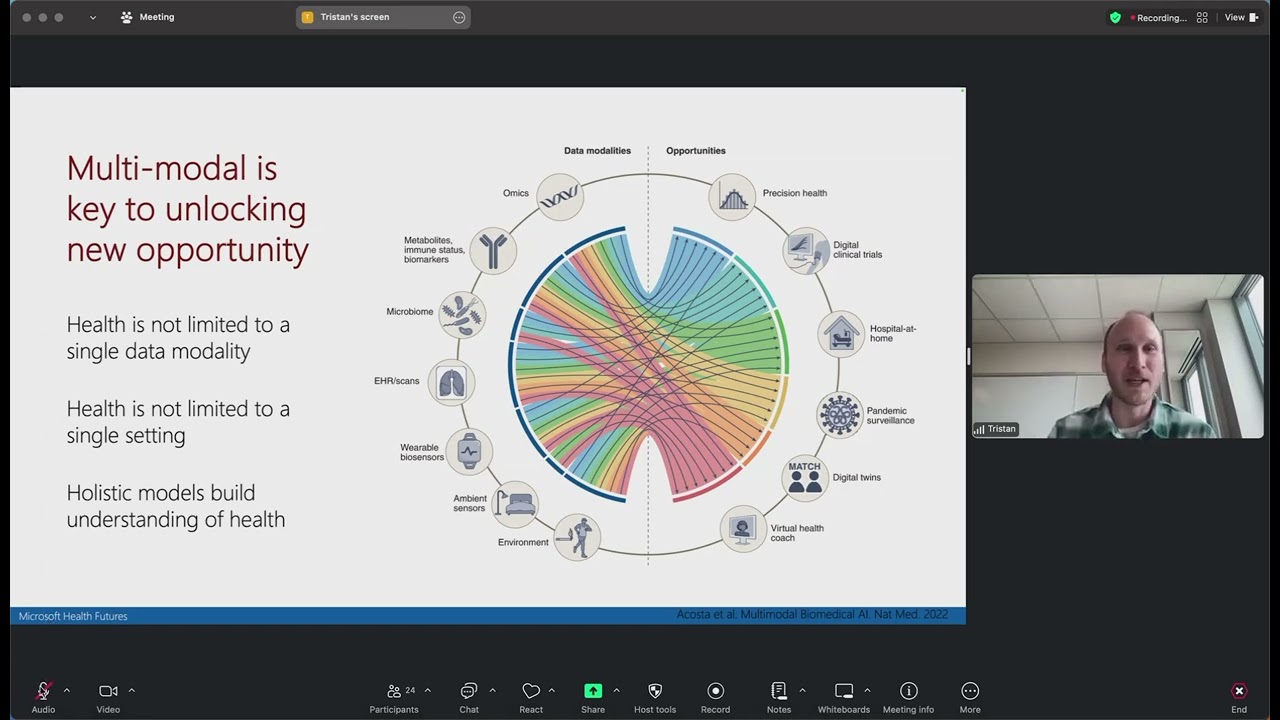This screenshot has height=720, width=1280.
Task: Open the Notes tool
Action: click(x=779, y=698)
